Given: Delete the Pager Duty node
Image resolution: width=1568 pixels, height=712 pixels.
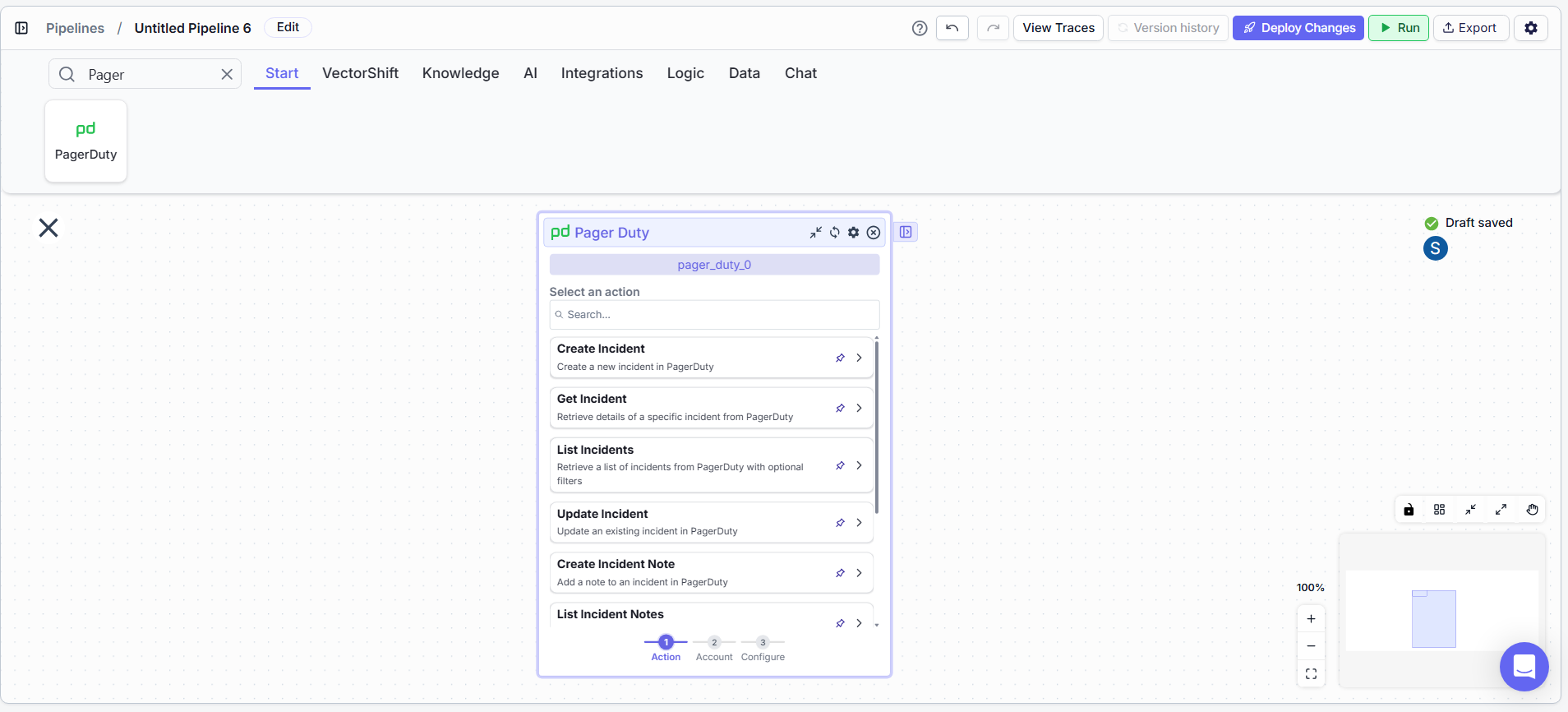Looking at the screenshot, I should (874, 233).
